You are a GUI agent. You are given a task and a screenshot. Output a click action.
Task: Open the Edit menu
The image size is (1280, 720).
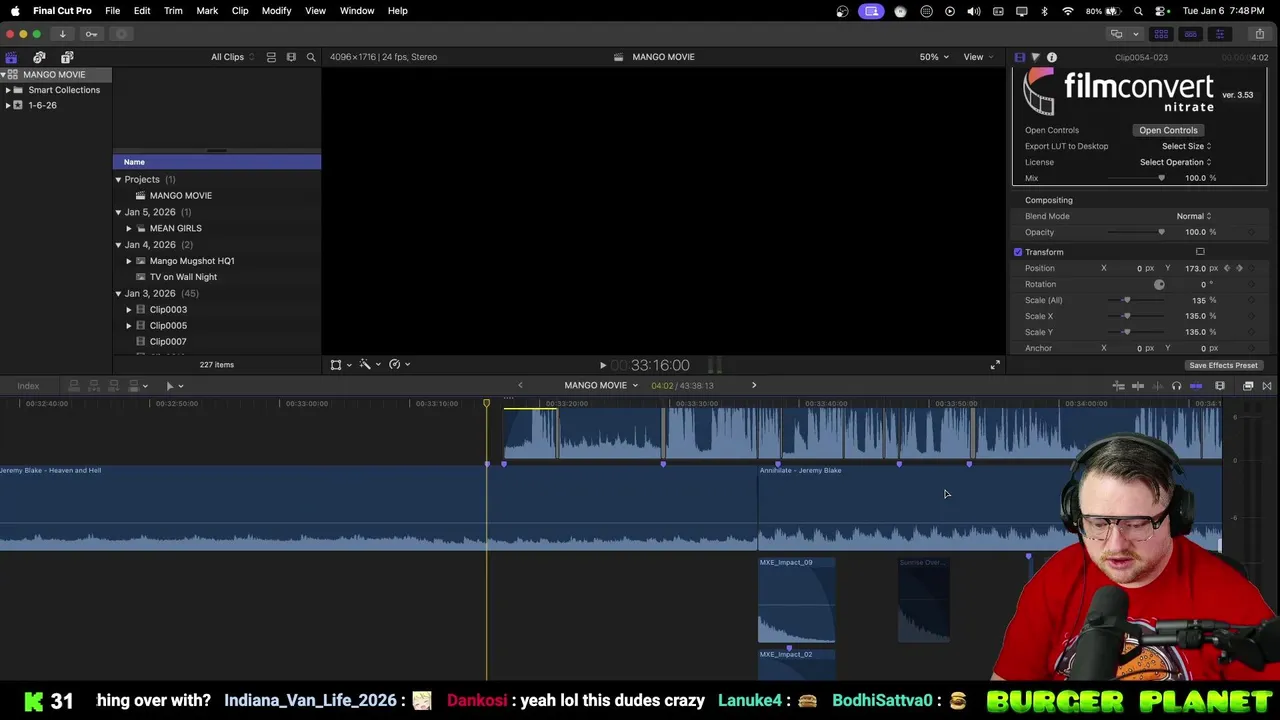pyautogui.click(x=142, y=11)
